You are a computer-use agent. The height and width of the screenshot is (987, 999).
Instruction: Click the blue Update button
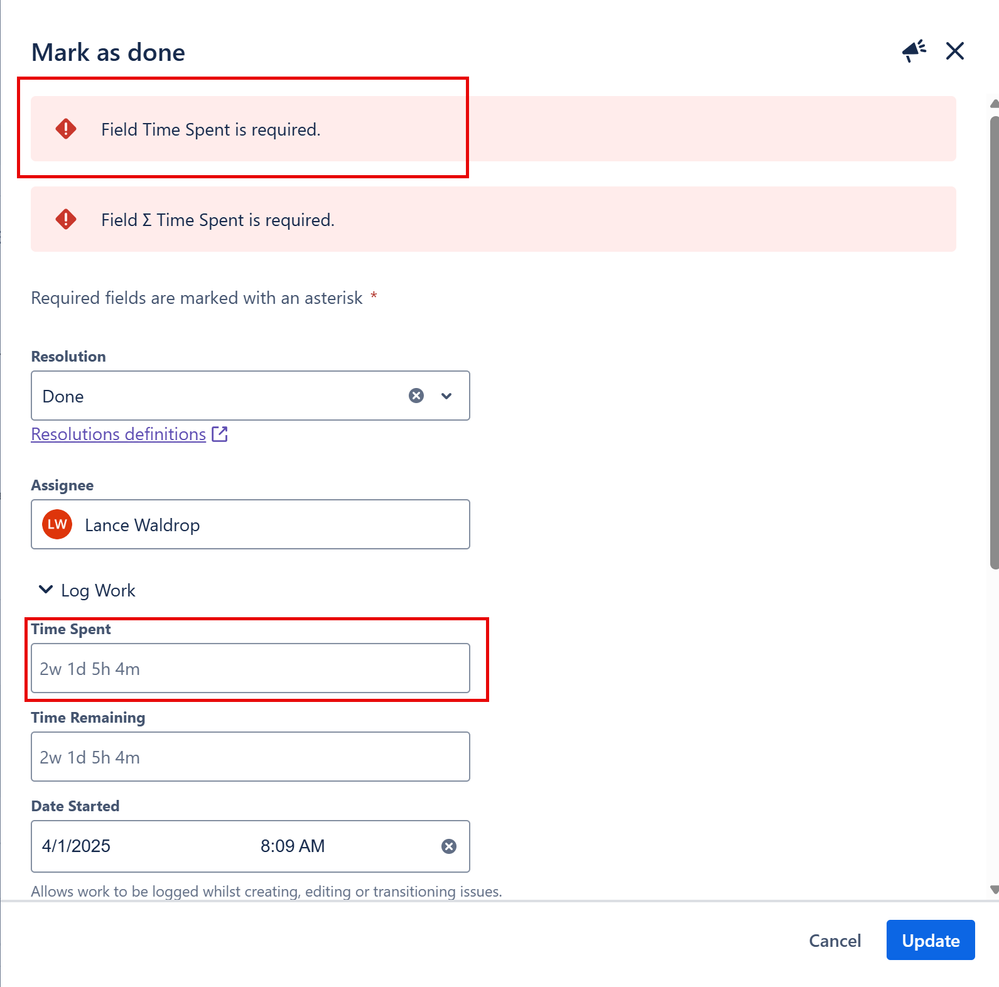click(930, 940)
